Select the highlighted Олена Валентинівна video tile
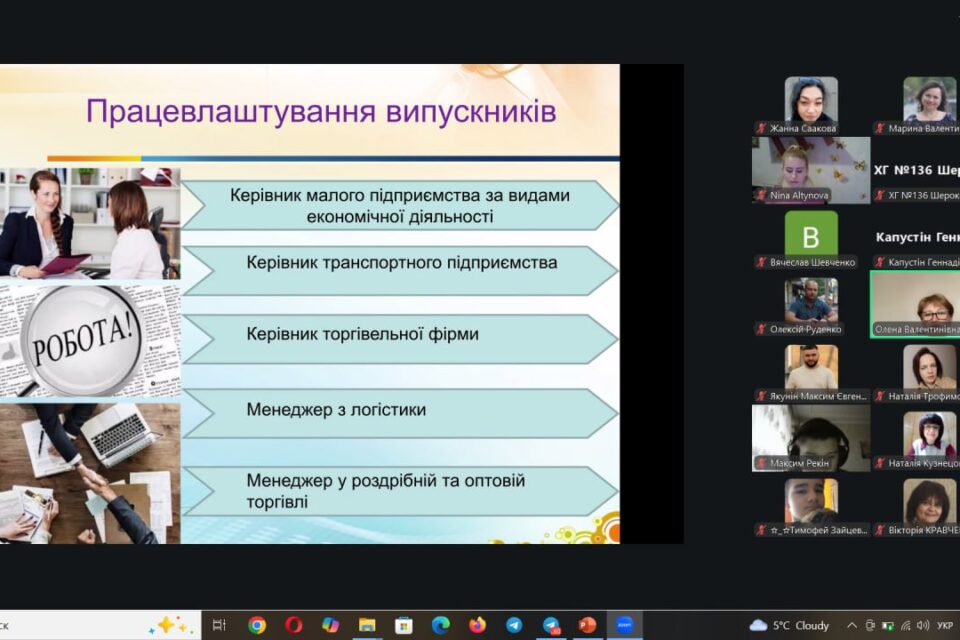Image resolution: width=960 pixels, height=640 pixels. (x=915, y=304)
